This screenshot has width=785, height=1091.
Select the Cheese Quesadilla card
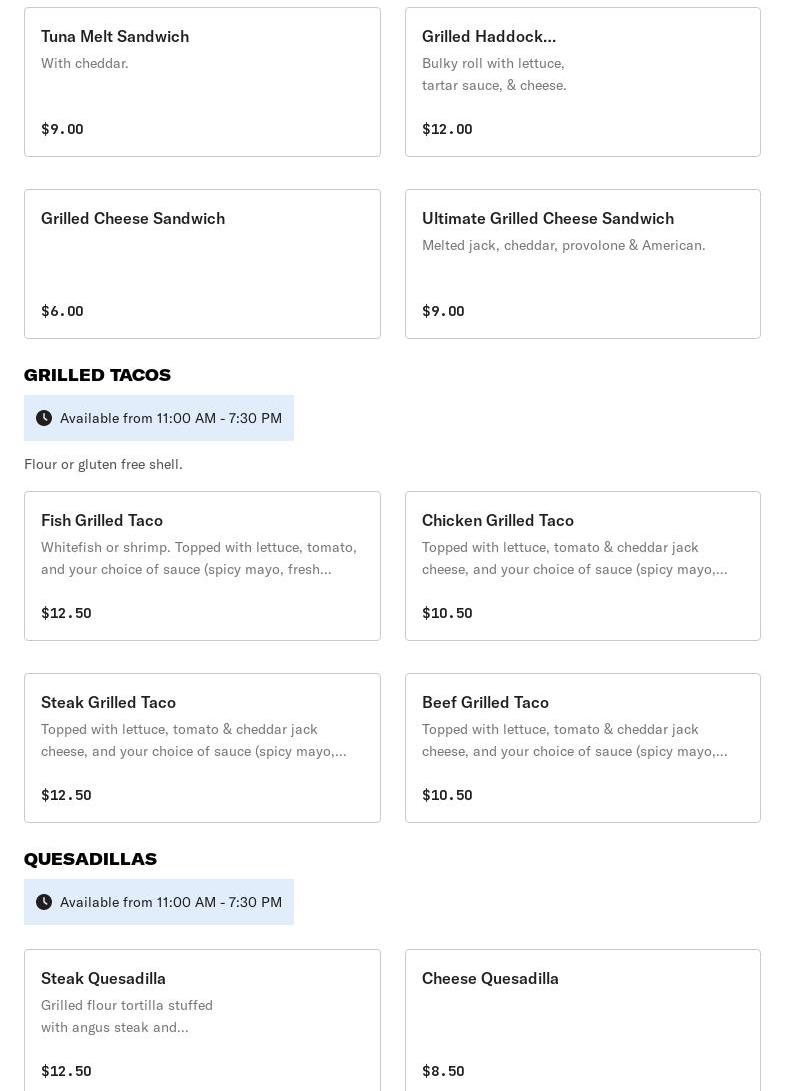pos(582,1020)
